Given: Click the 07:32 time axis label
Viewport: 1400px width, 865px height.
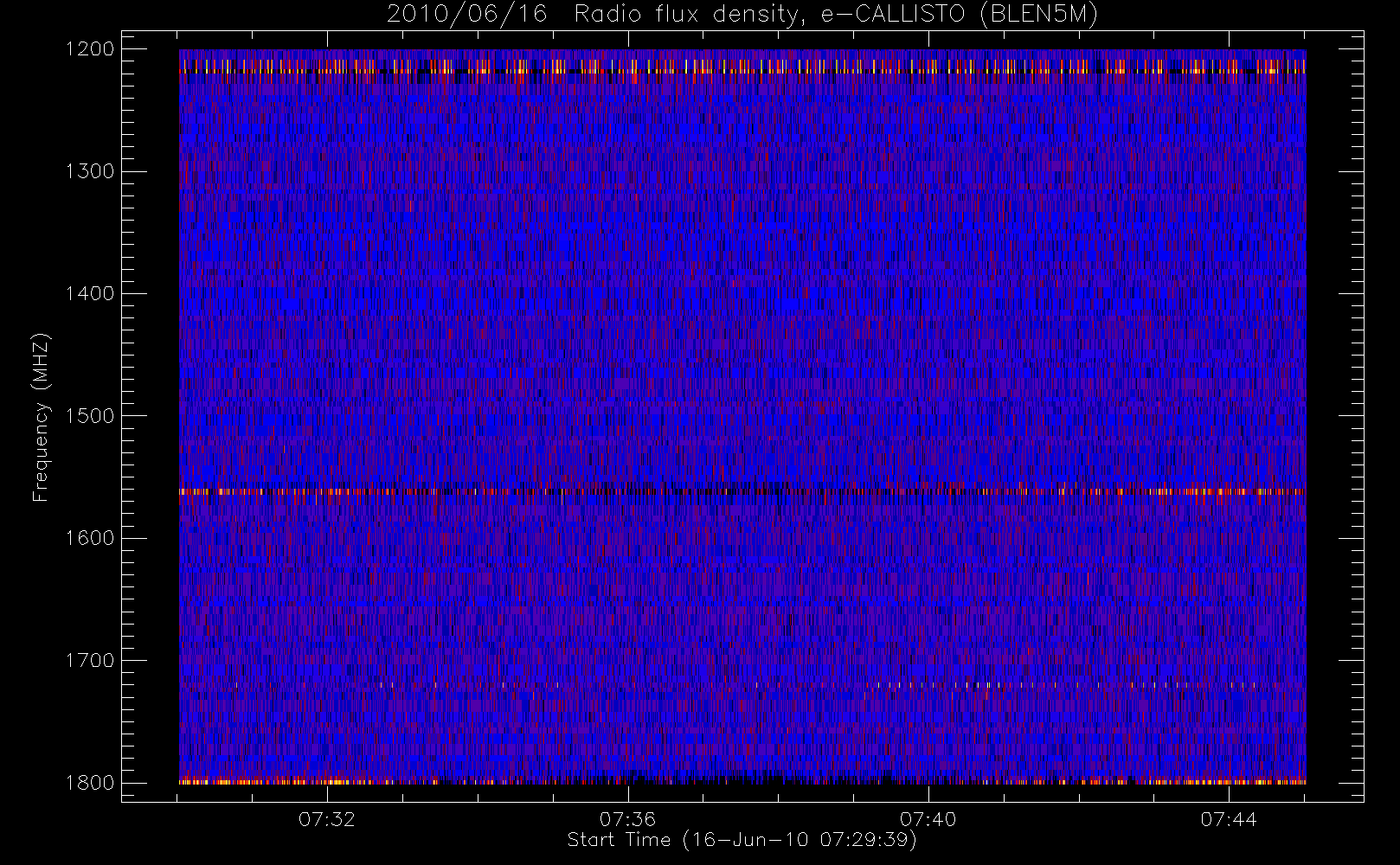Looking at the screenshot, I should tap(327, 819).
